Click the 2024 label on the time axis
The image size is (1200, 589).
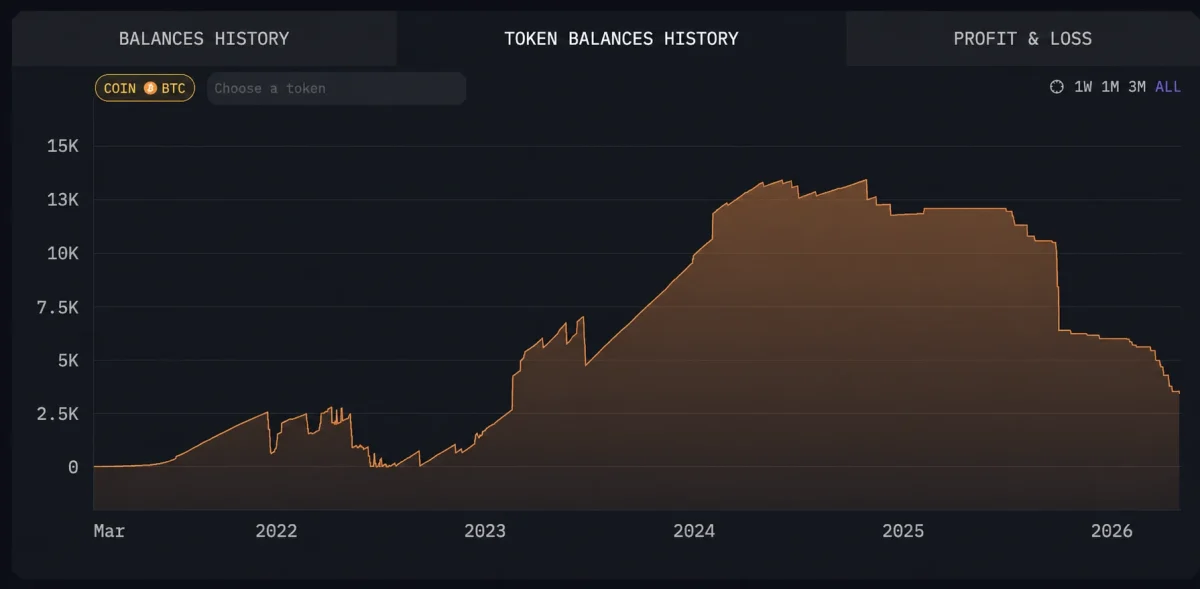click(694, 531)
